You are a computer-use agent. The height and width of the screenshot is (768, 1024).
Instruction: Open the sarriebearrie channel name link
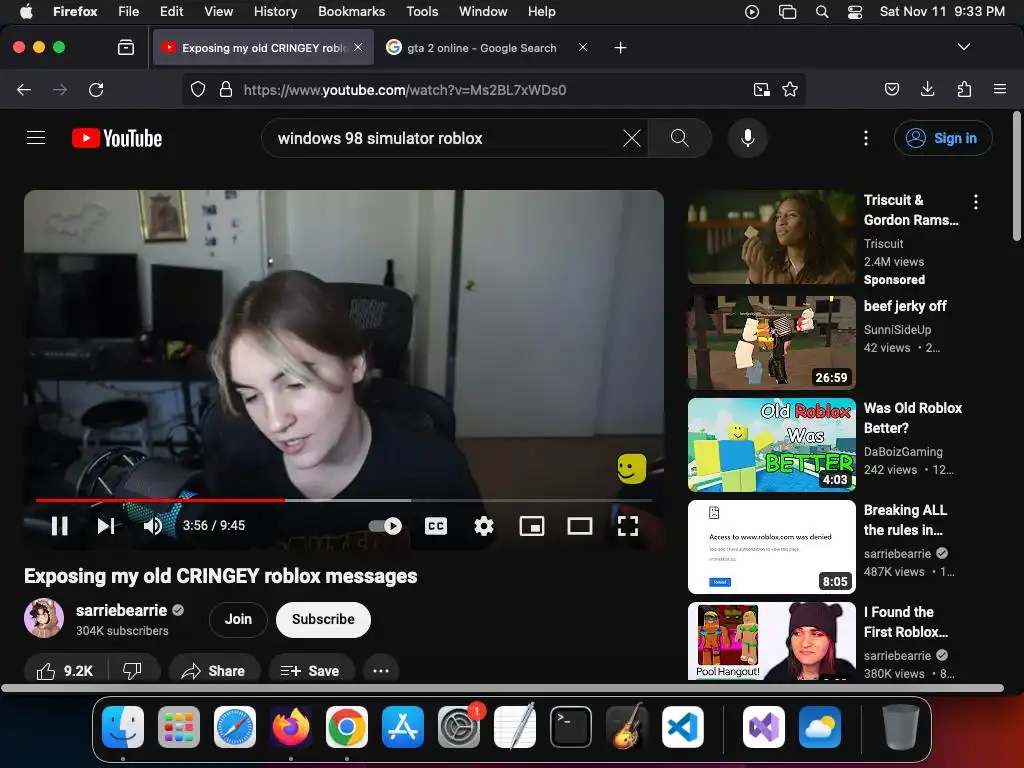[121, 610]
